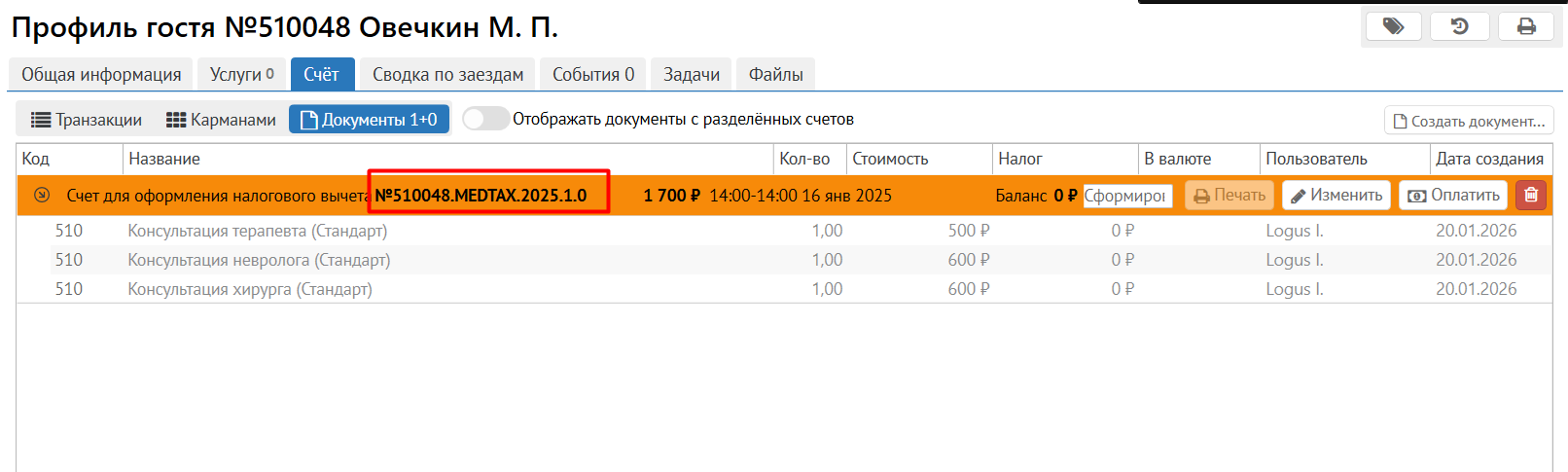Click document number №510048.MEDTAX.2025.1.0
This screenshot has width=1568, height=472.
click(x=481, y=196)
